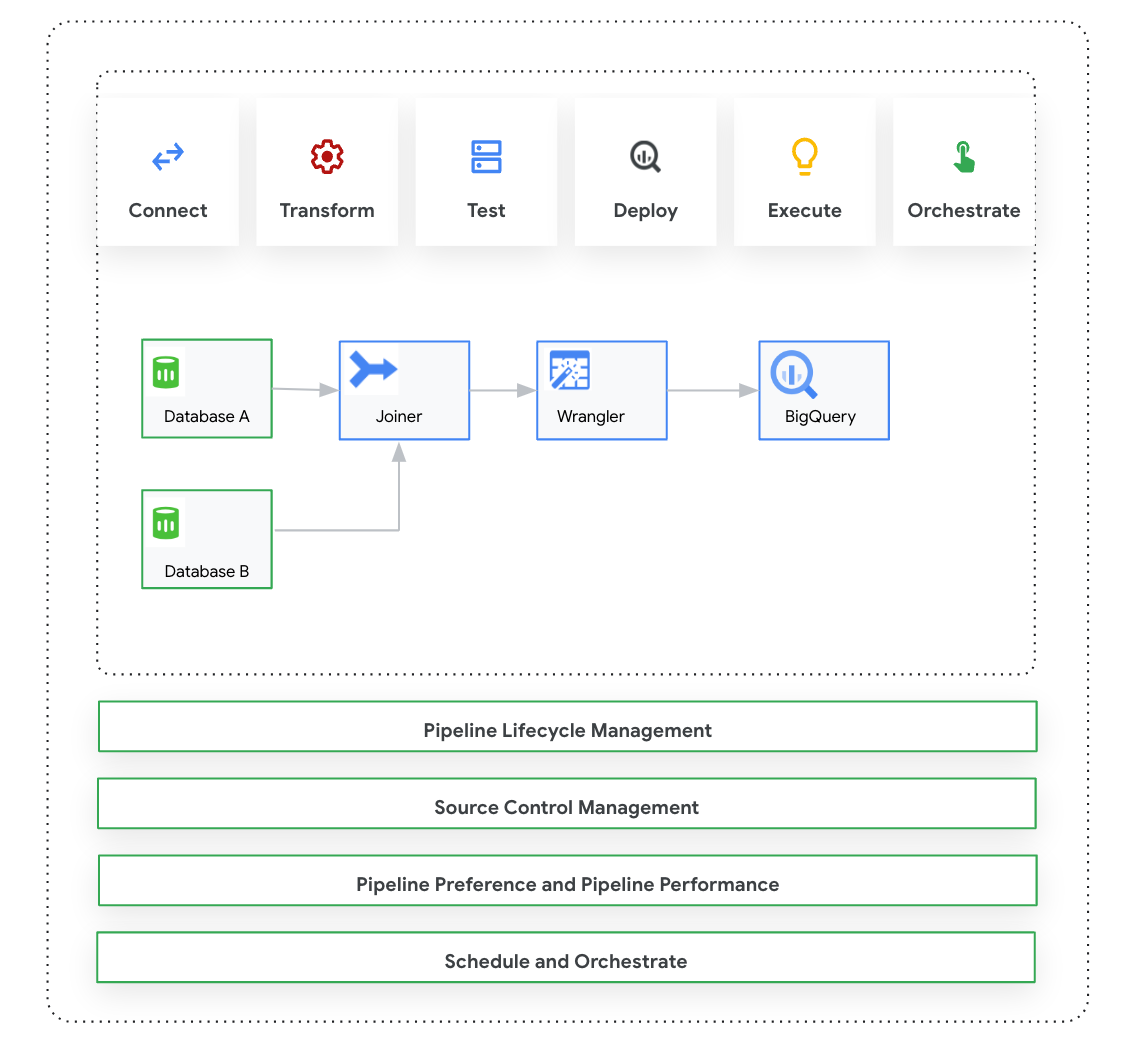The width and height of the screenshot is (1132, 1062).
Task: Open the Source Control Management section
Action: point(567,803)
